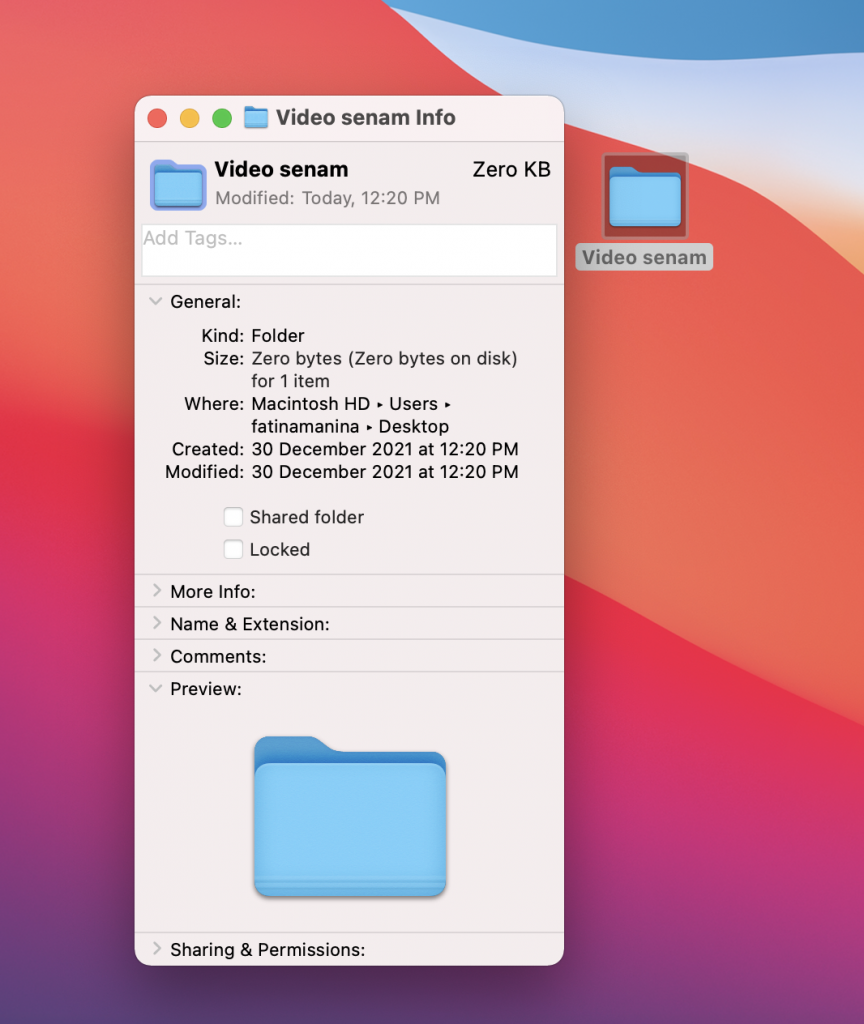Image resolution: width=864 pixels, height=1024 pixels.
Task: Zoom the Info window with green button
Action: click(x=222, y=118)
